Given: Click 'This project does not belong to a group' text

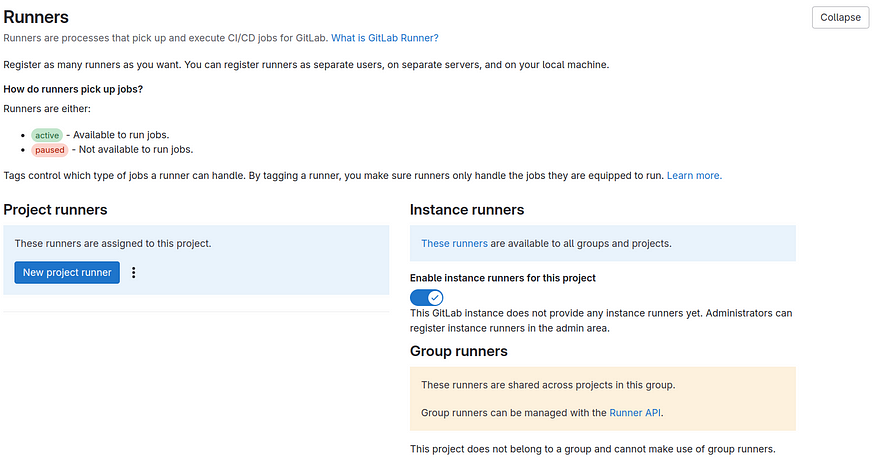Looking at the screenshot, I should pos(592,449).
